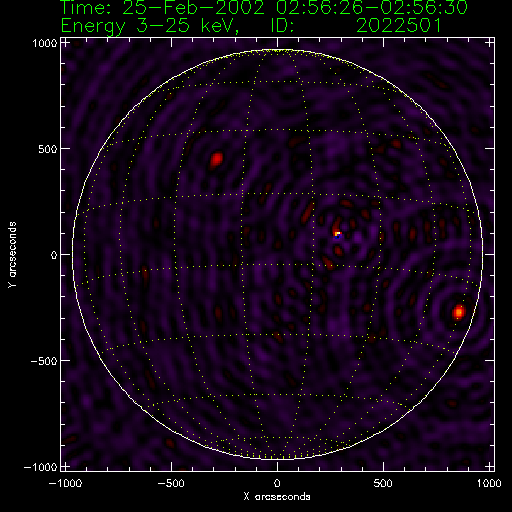Click the bright orange source near the west limb
This screenshot has height=512, width=512.
[x=459, y=312]
